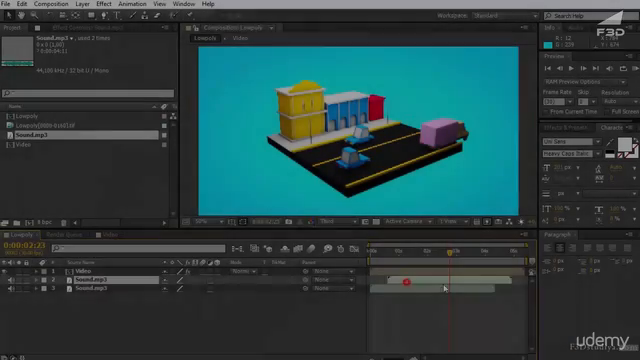Image resolution: width=640 pixels, height=360 pixels.
Task: Toggle loop option in Preview panel
Action: coord(623,68)
